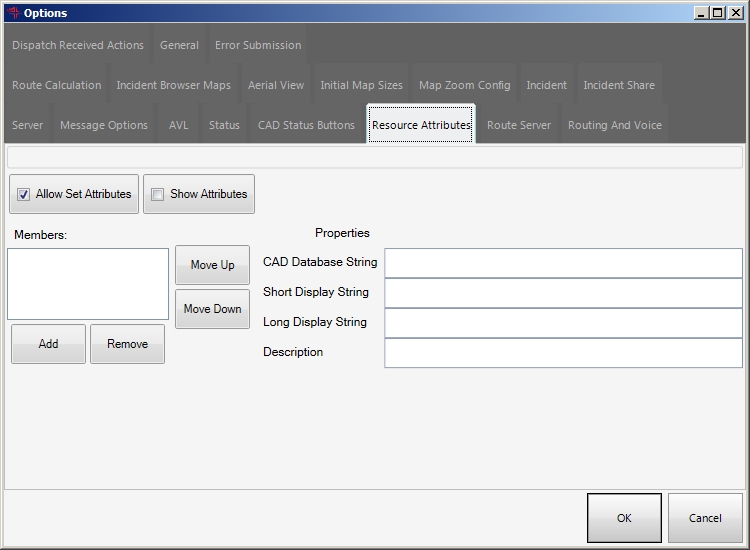The image size is (750, 550).
Task: Open the Dispatch Received Actions tab
Action: click(x=78, y=45)
